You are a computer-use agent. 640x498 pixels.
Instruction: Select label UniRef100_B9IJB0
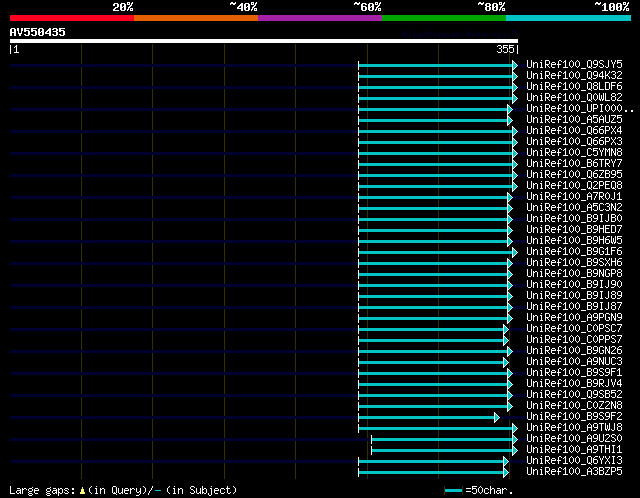coord(574,219)
